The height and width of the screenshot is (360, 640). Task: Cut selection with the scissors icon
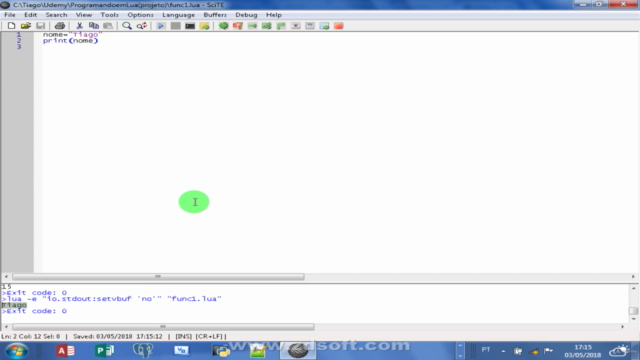(x=79, y=26)
